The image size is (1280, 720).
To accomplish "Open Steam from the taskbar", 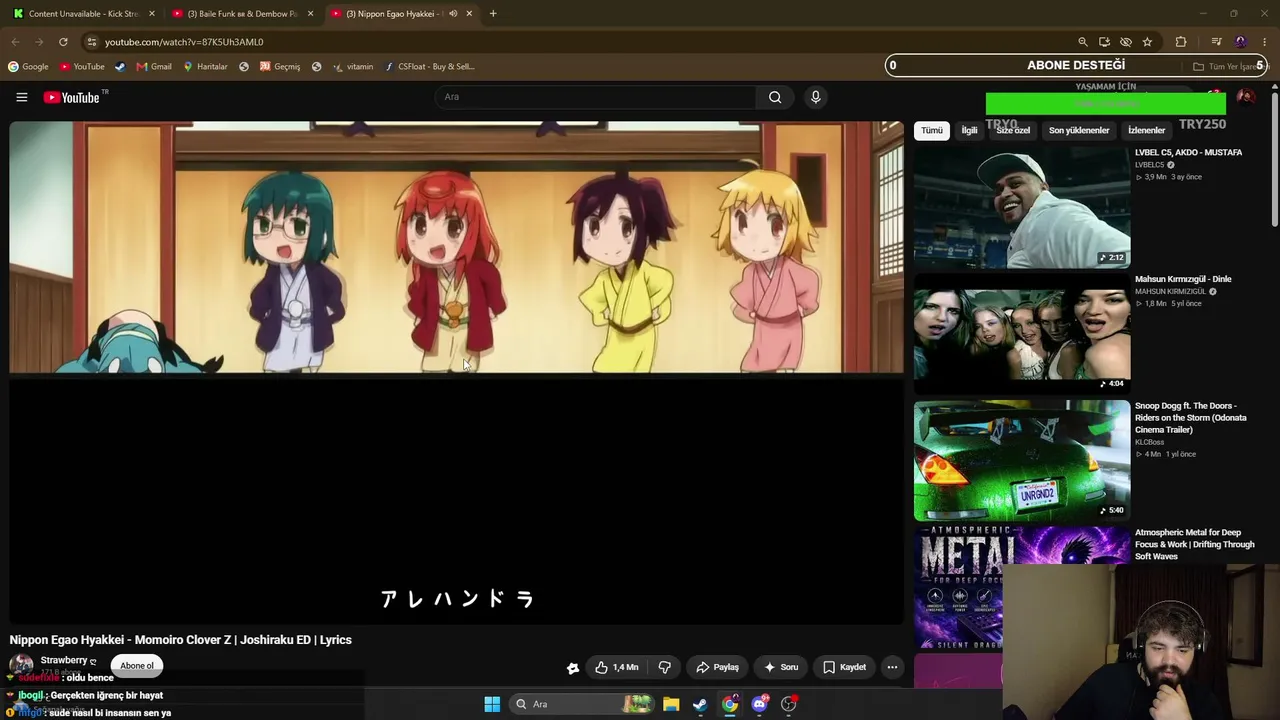I will coord(700,704).
